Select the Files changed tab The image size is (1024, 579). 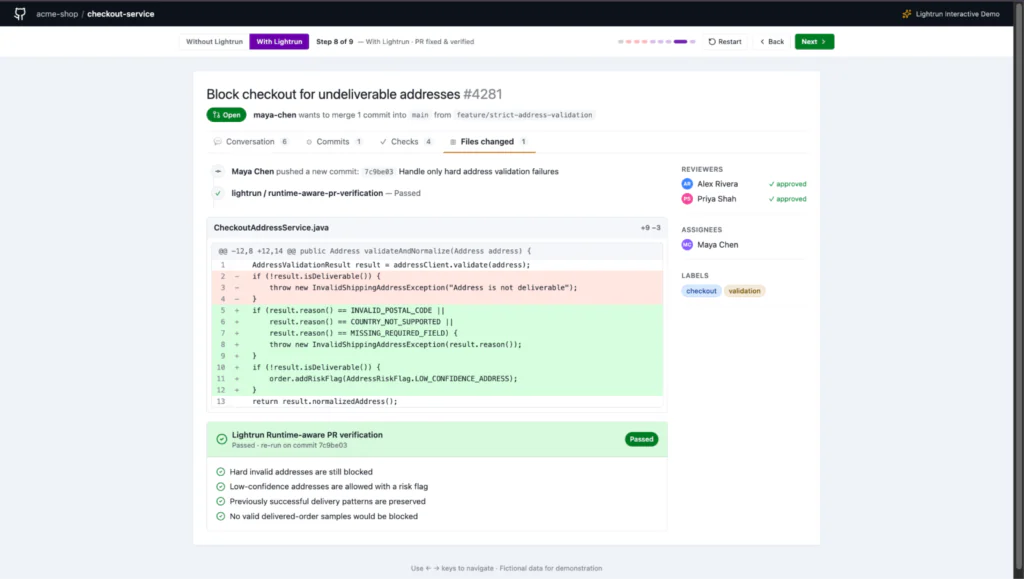tap(488, 142)
